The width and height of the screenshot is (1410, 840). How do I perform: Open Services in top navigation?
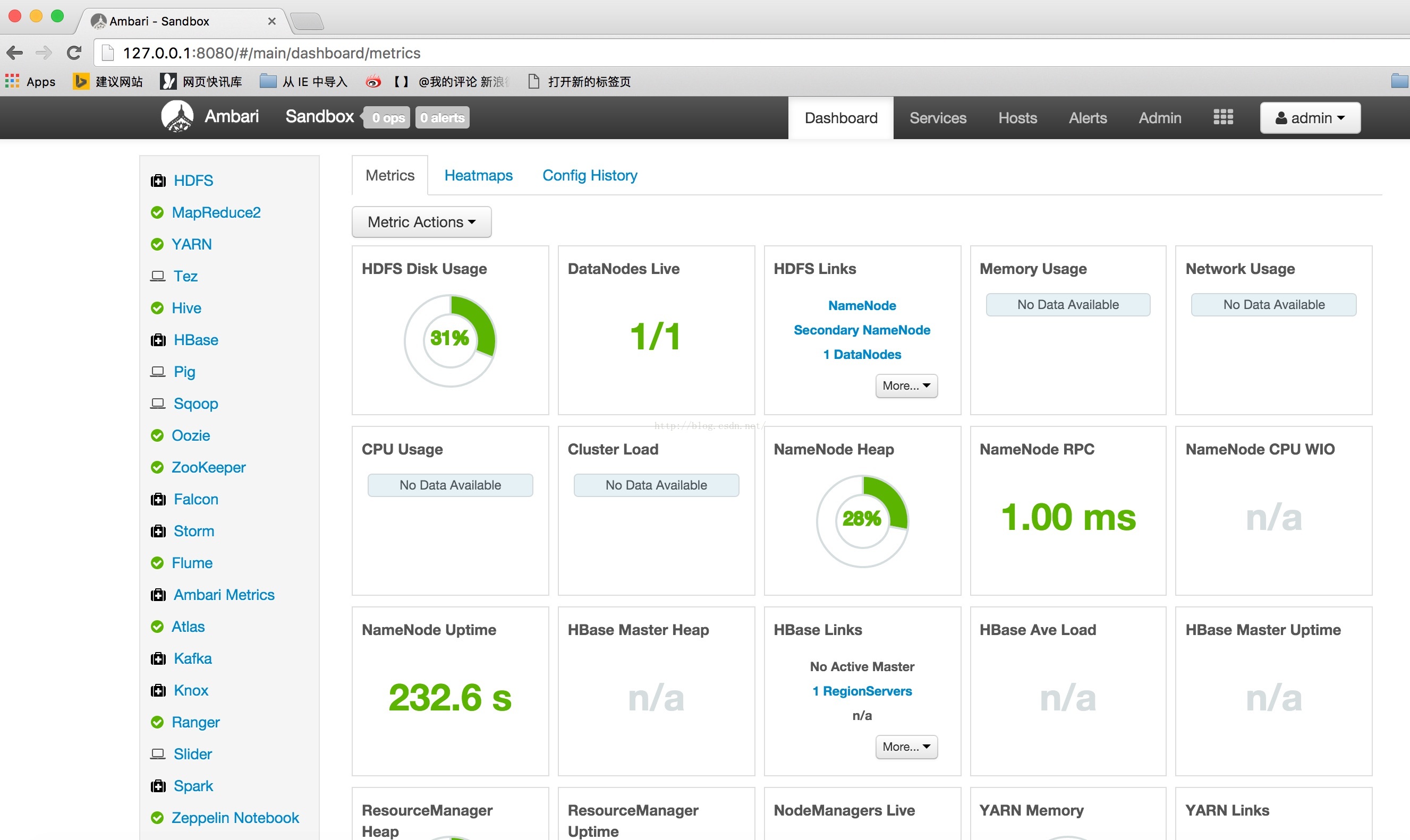(x=938, y=118)
